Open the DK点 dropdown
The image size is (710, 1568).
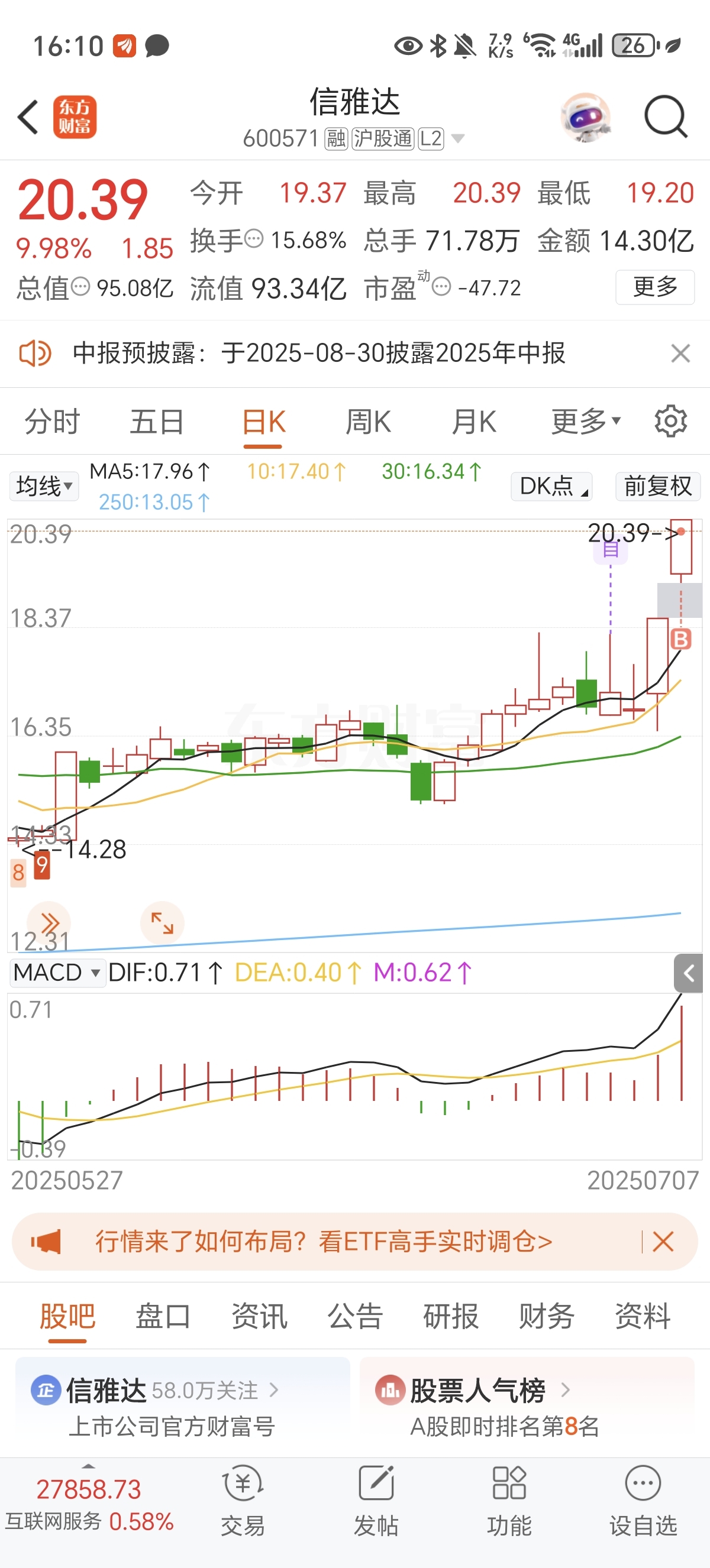[x=551, y=487]
